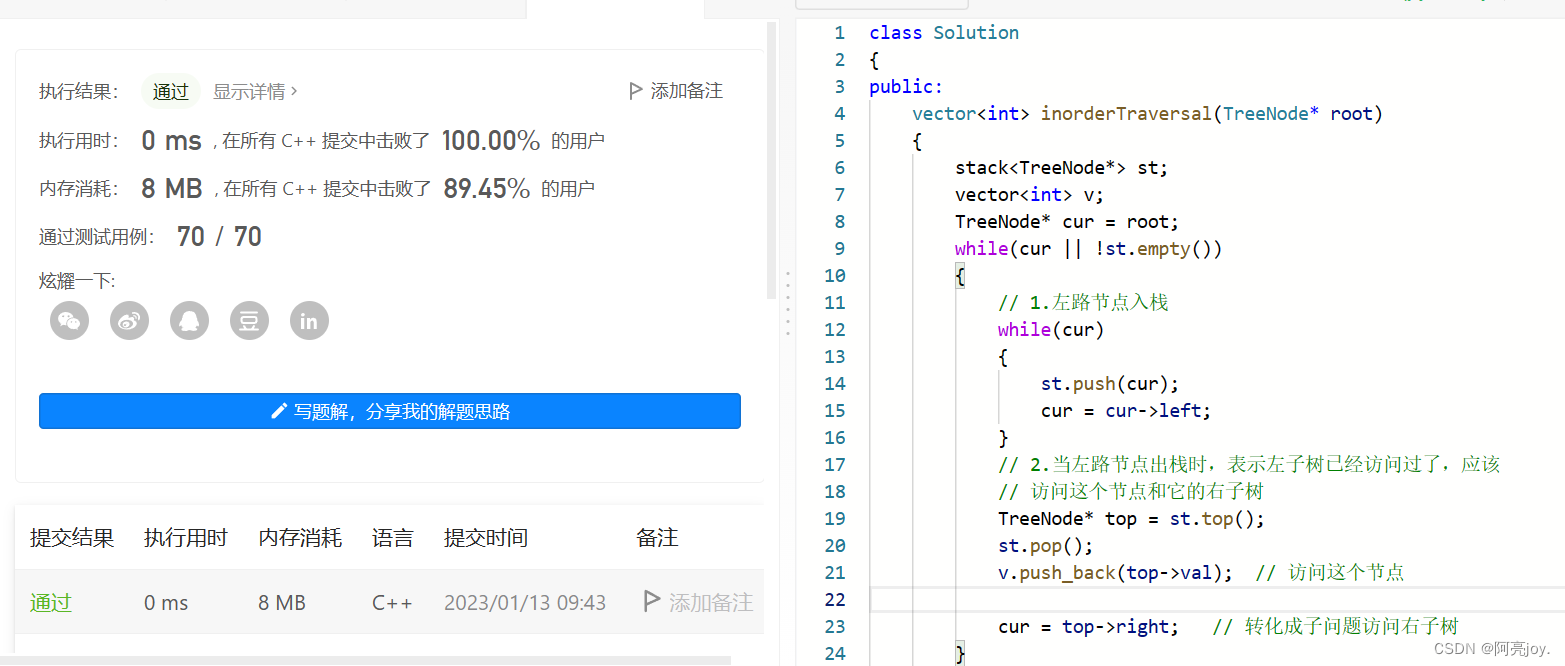Share result via Douban icon
The height and width of the screenshot is (666, 1565).
pos(249,321)
